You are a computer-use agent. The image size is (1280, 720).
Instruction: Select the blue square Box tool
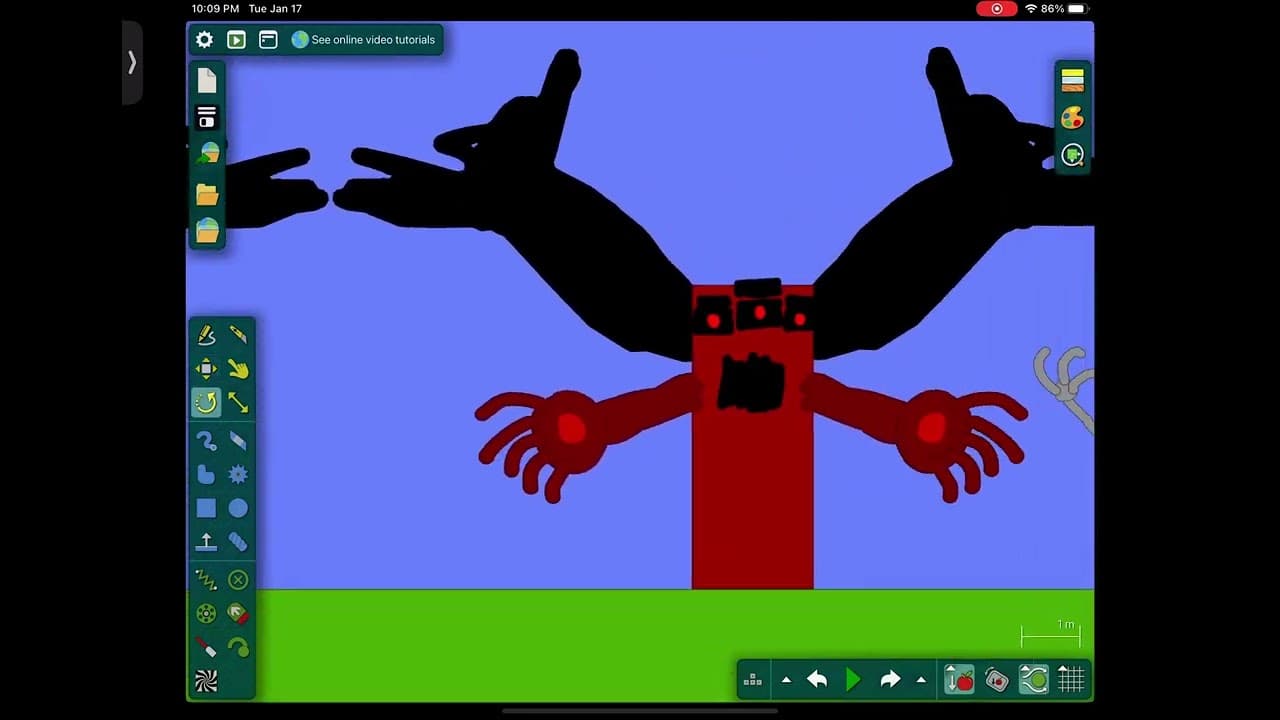pos(206,508)
